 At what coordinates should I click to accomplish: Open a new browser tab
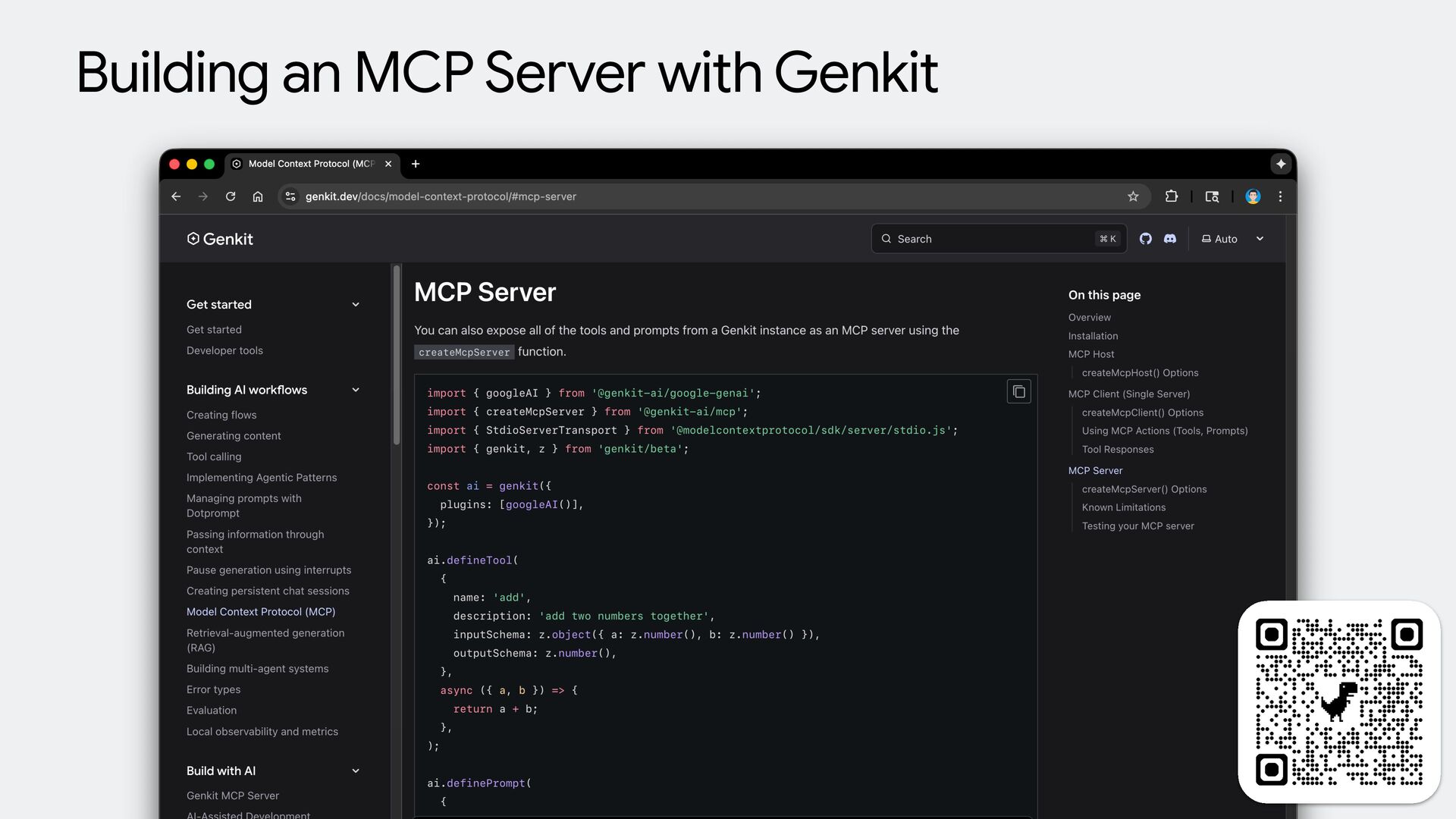click(x=416, y=164)
